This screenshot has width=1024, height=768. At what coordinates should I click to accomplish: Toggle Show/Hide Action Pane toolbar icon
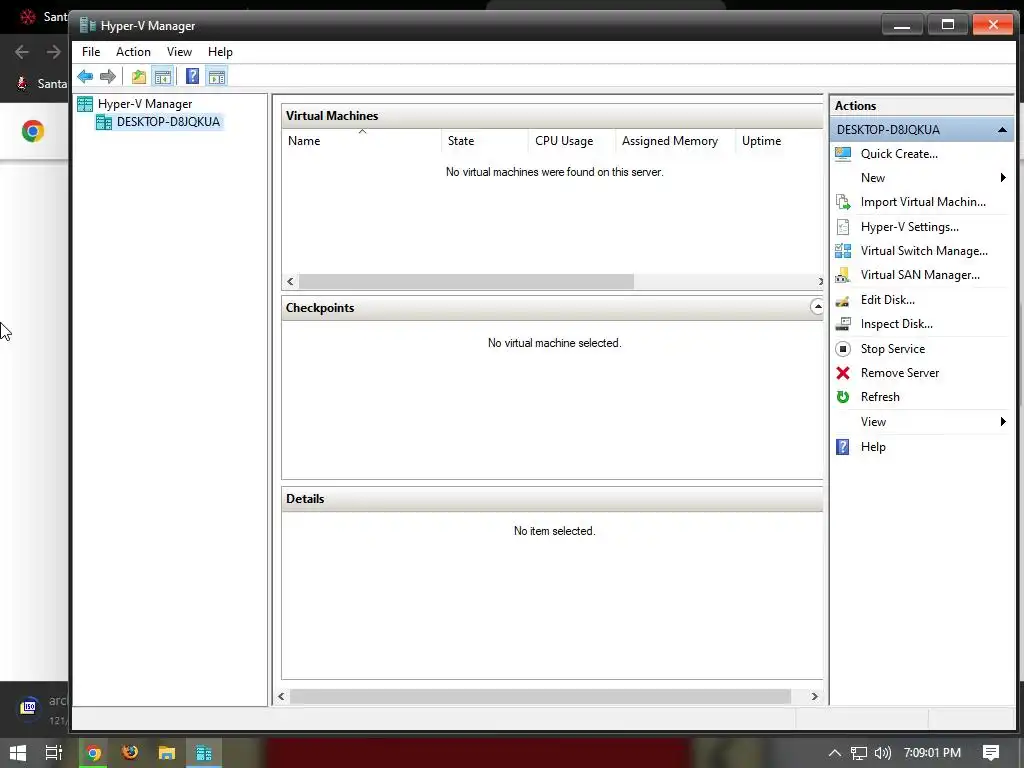coord(217,76)
